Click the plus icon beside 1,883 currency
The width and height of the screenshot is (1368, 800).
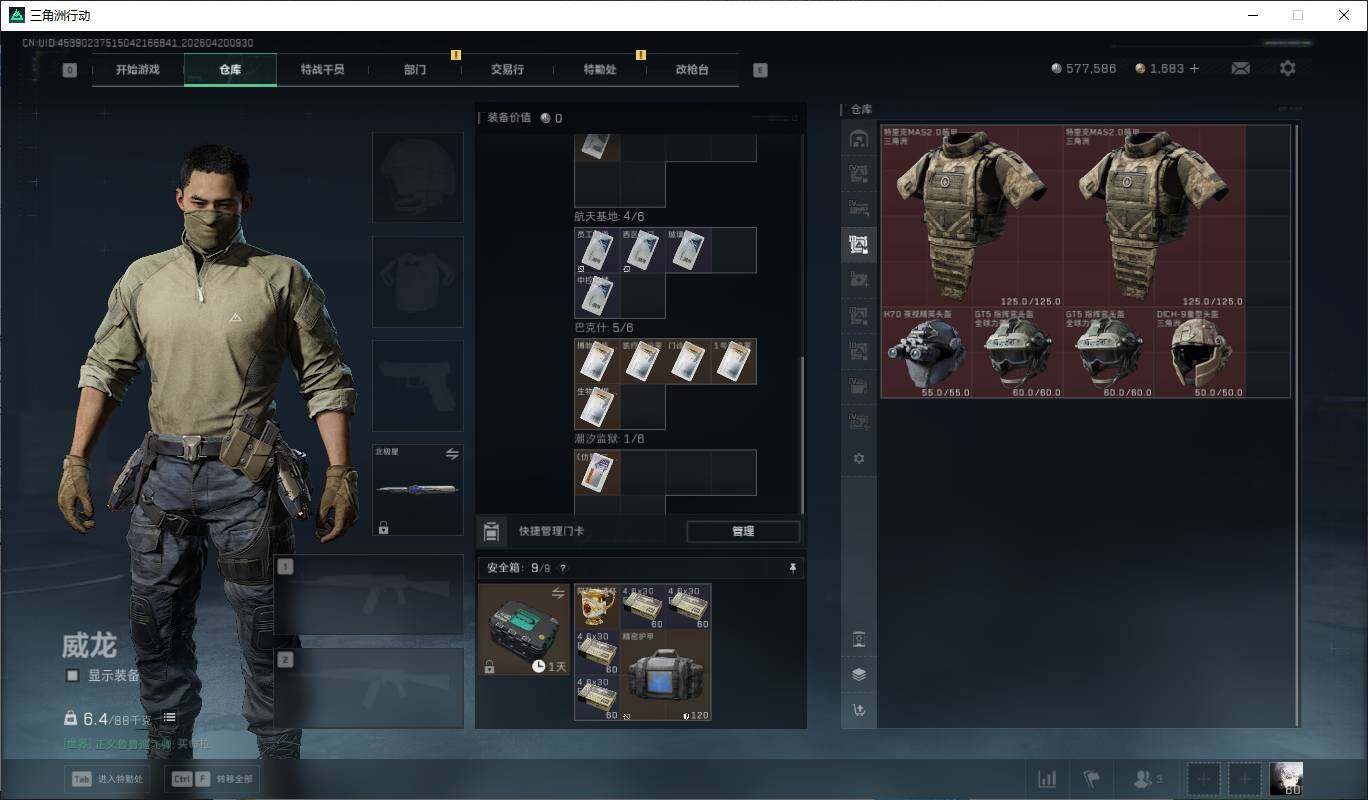tap(1194, 69)
